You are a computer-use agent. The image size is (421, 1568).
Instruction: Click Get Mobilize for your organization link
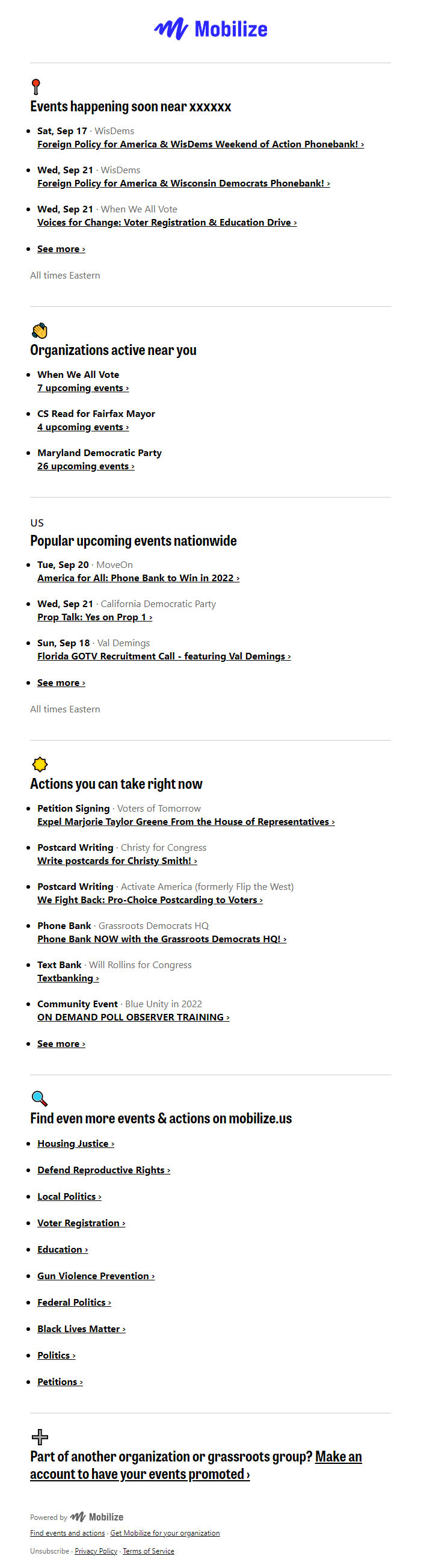point(165,1533)
